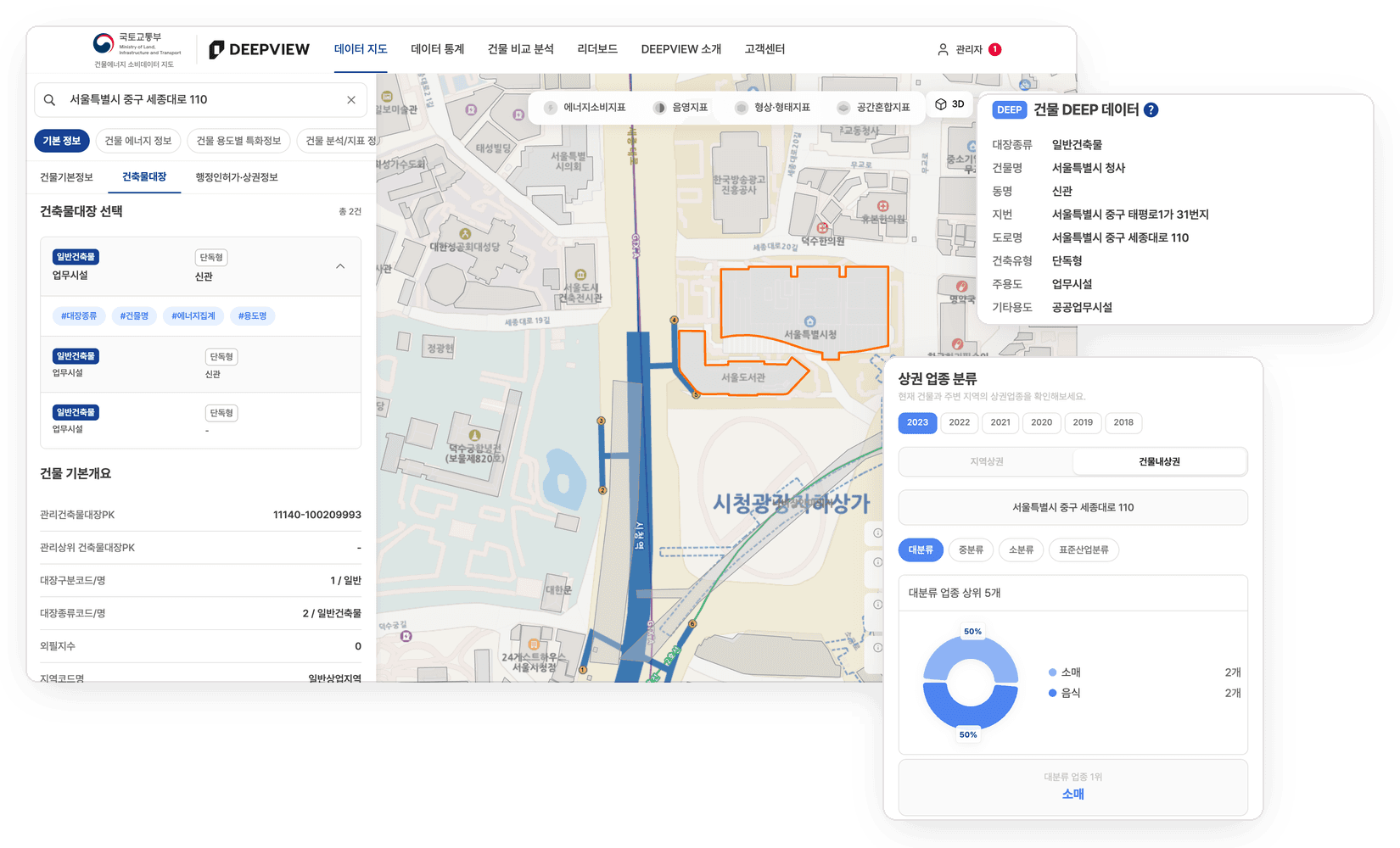This screenshot has width=1400, height=848.
Task: Open the DEEPVIEW 소개 menu
Action: (681, 49)
